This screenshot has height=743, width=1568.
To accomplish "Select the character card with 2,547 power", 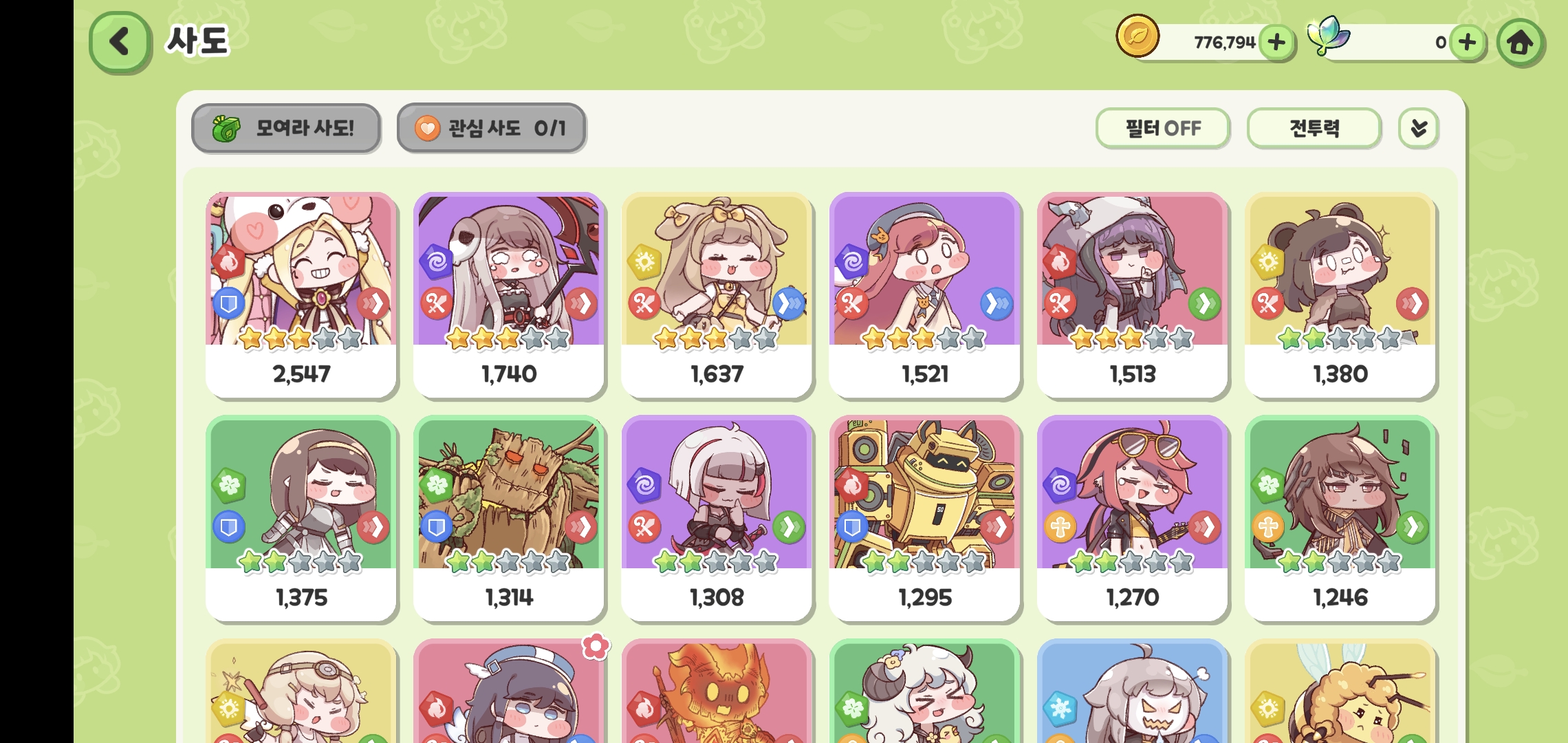I will (301, 296).
